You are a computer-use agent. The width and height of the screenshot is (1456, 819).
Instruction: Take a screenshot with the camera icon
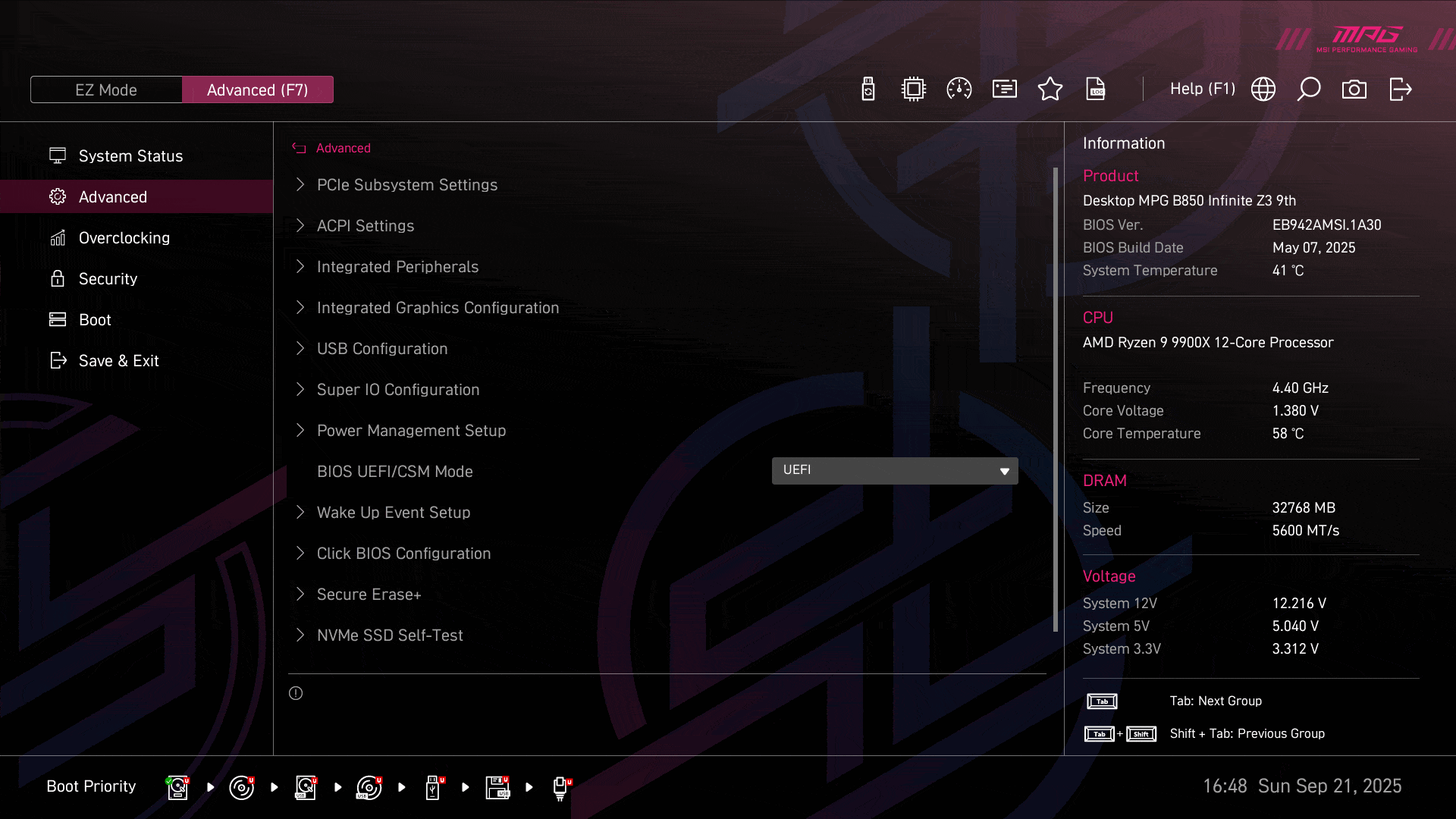1354,89
